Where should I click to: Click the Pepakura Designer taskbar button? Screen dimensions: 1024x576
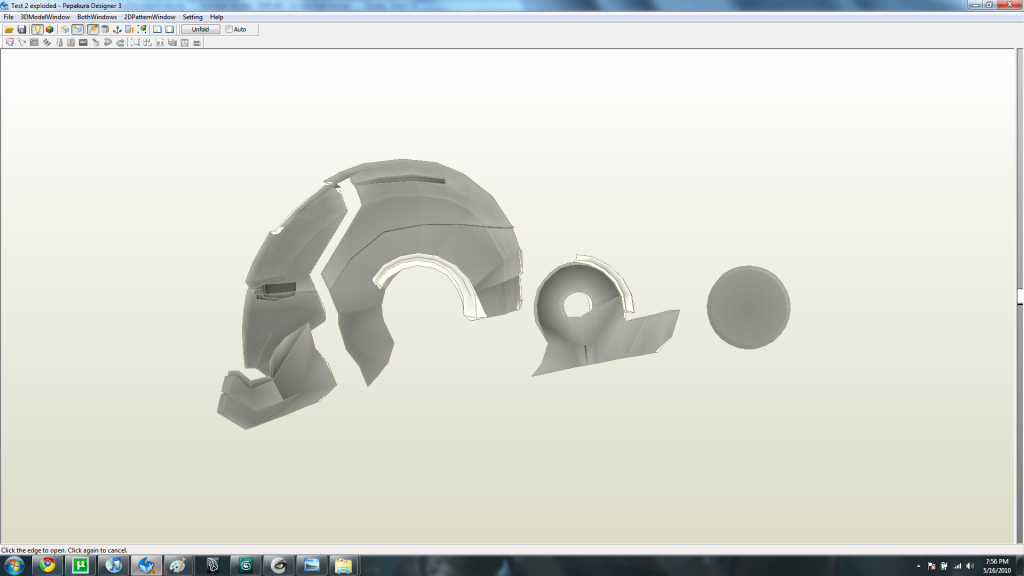pos(146,565)
